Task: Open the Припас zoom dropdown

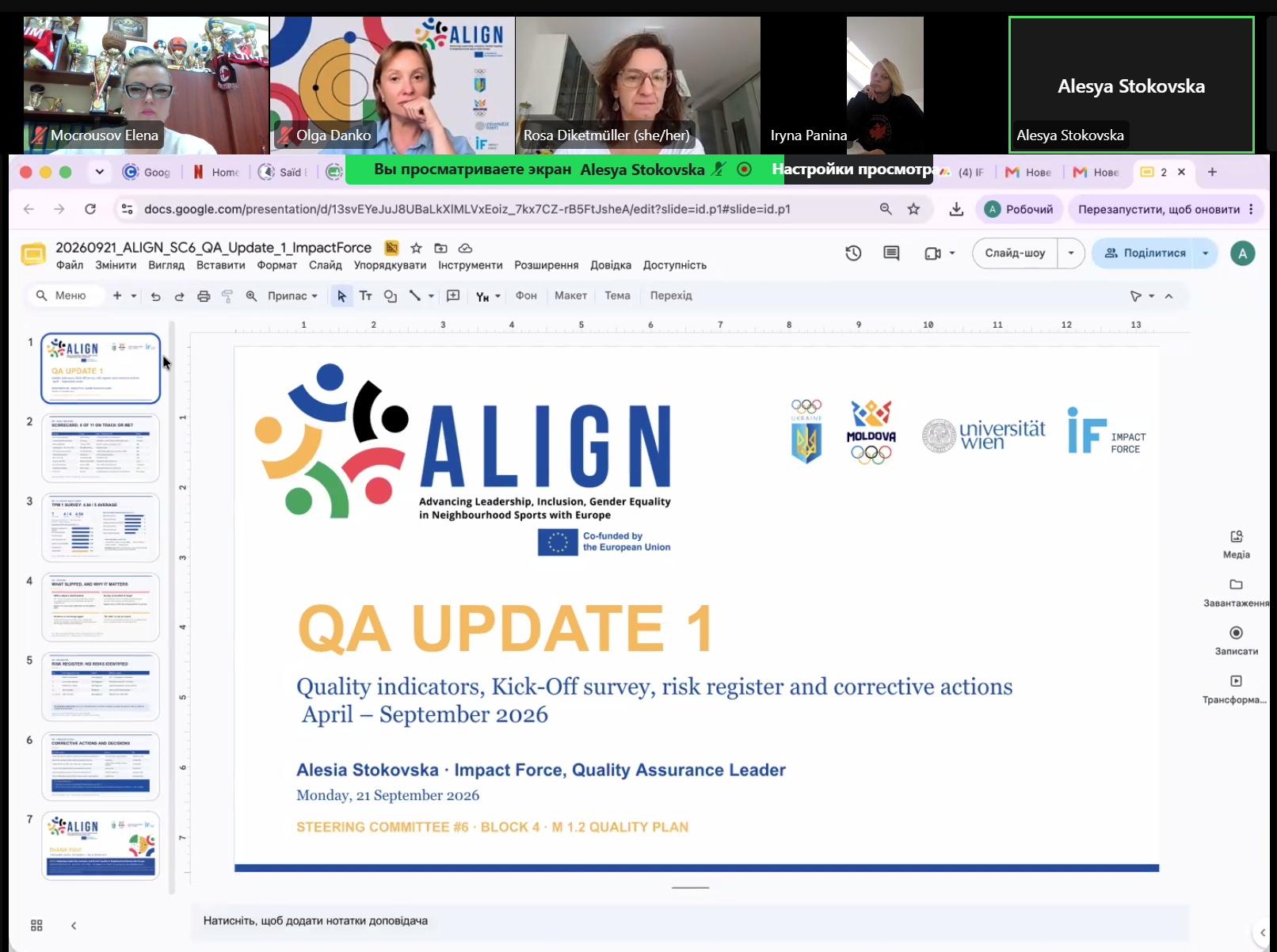Action: [292, 296]
